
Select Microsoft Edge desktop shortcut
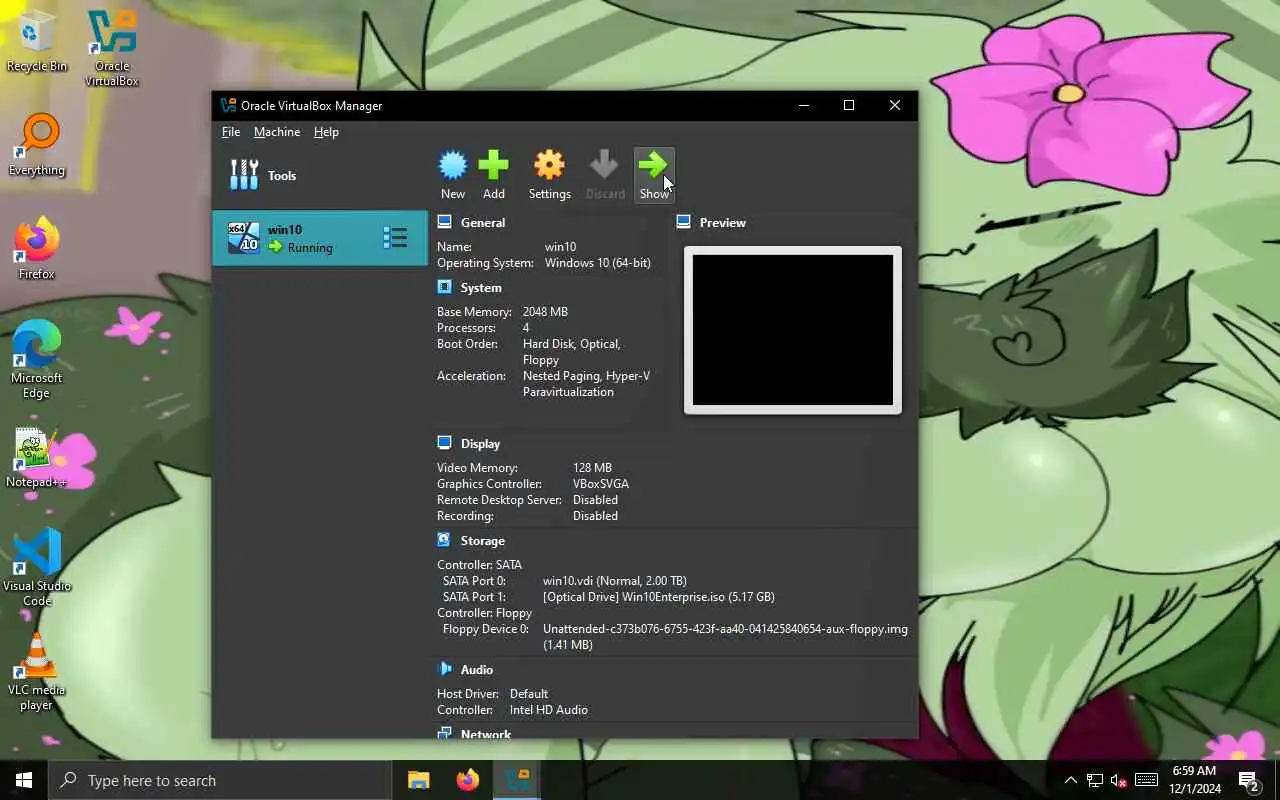(37, 360)
